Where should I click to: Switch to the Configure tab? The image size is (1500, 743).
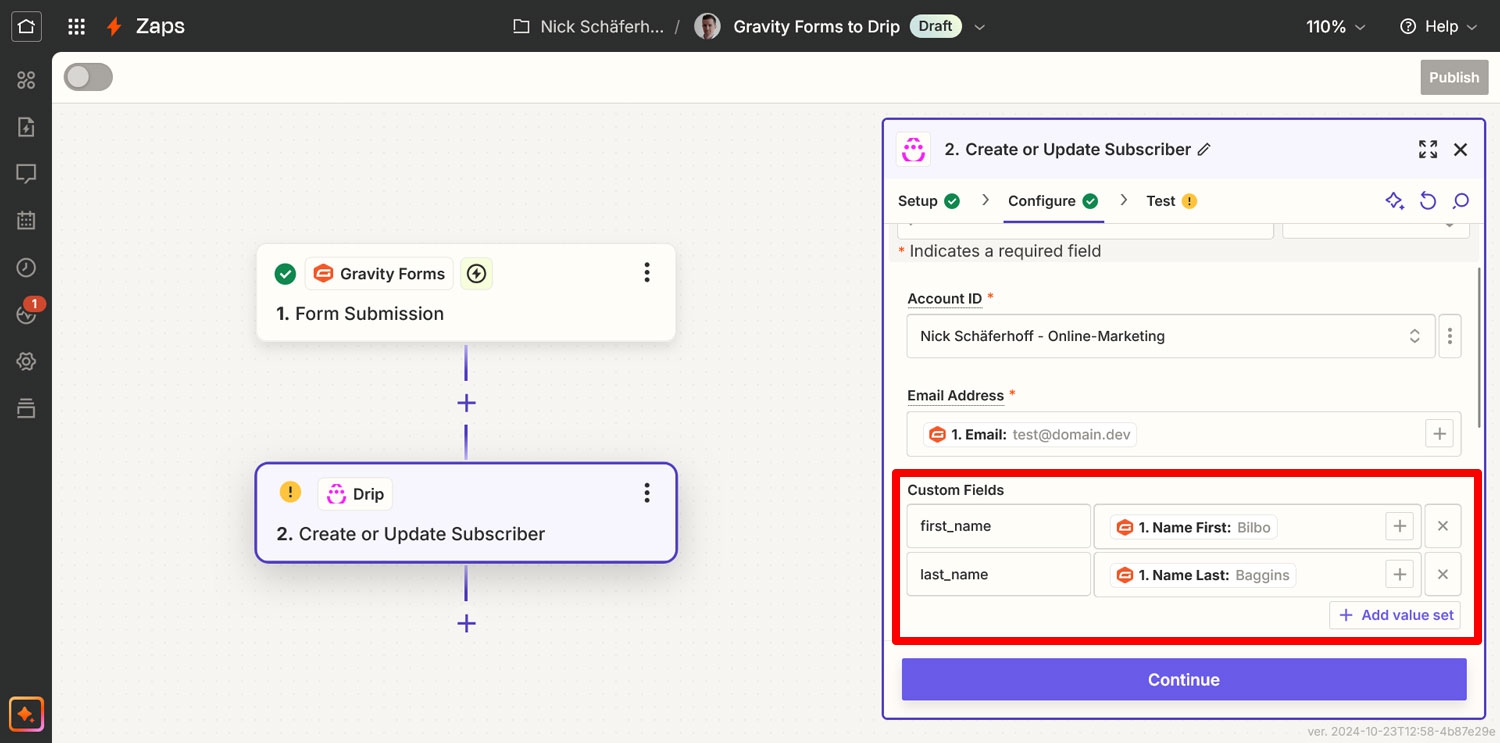pos(1053,201)
